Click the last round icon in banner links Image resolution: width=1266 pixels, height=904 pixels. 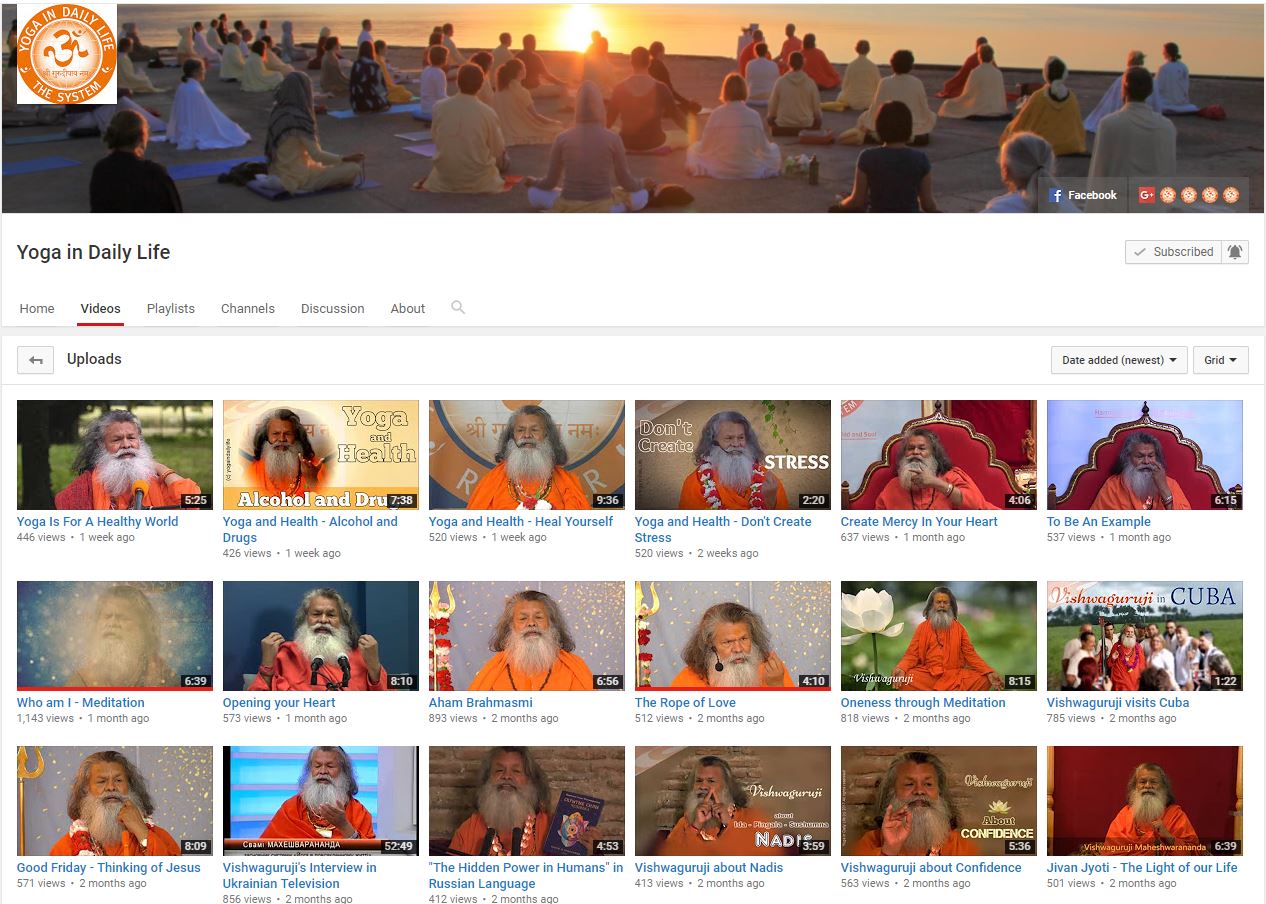1231,195
